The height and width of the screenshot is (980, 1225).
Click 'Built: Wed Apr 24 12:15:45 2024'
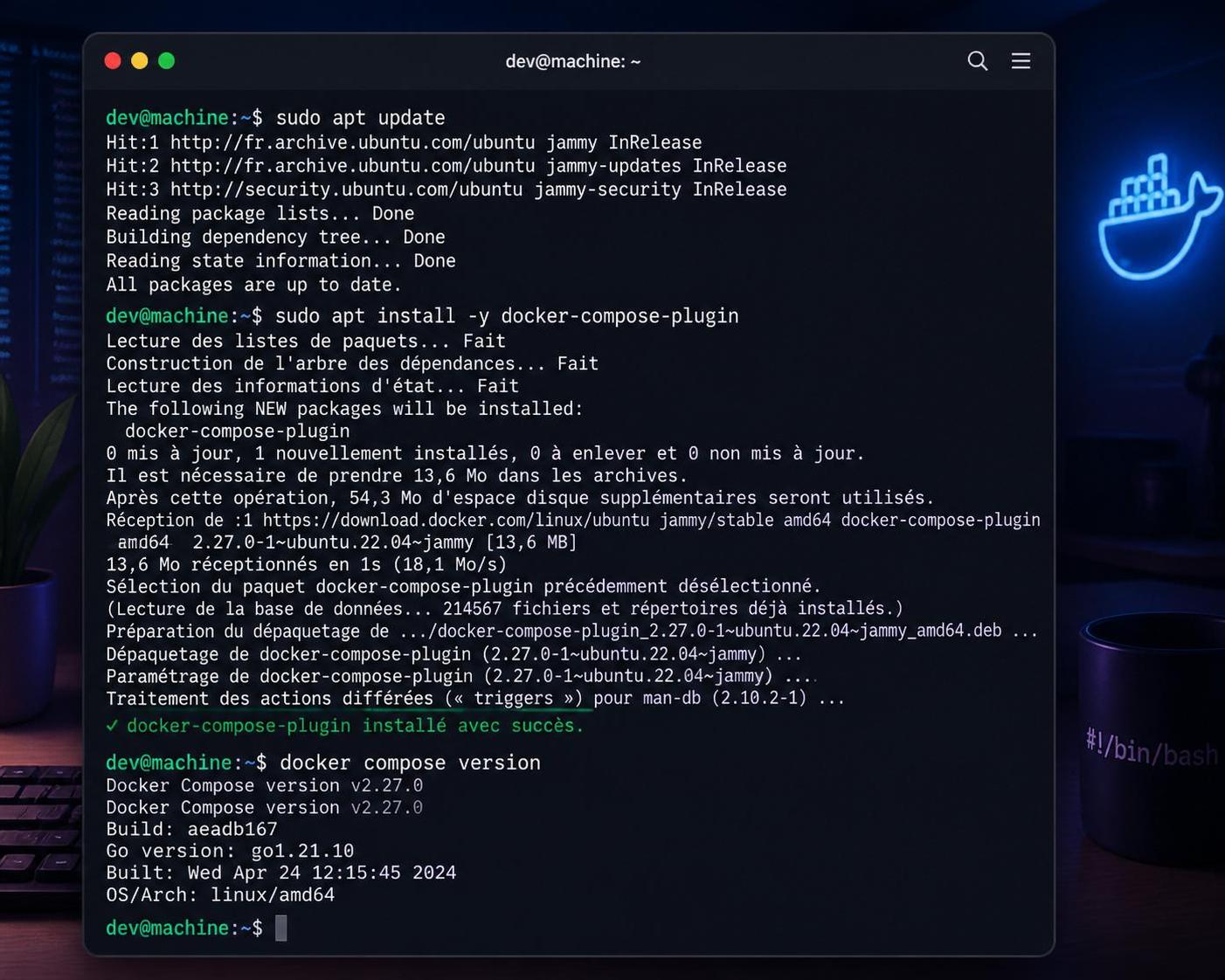281,873
